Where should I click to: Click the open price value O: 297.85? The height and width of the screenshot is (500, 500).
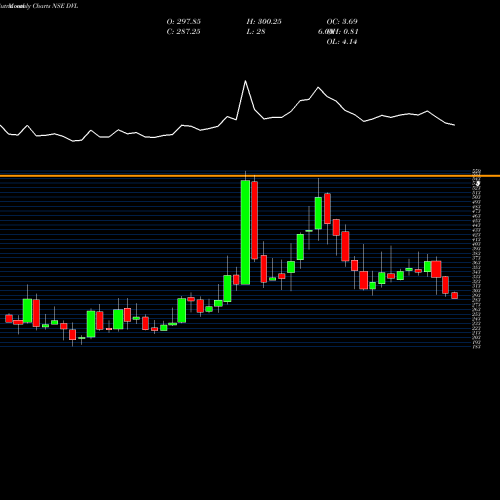tap(184, 22)
